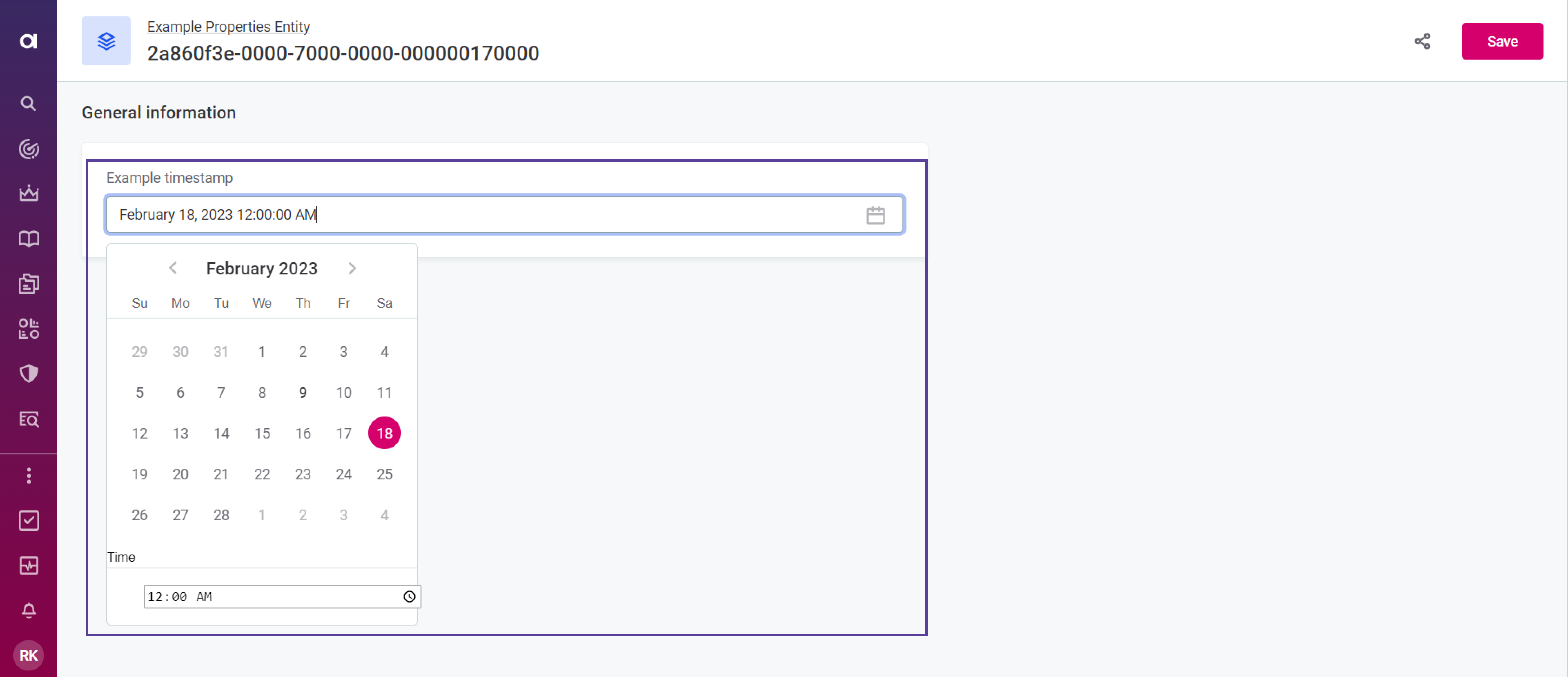Open the calendar icon in timestamp field
Screen dimensions: 1568x677
(875, 214)
